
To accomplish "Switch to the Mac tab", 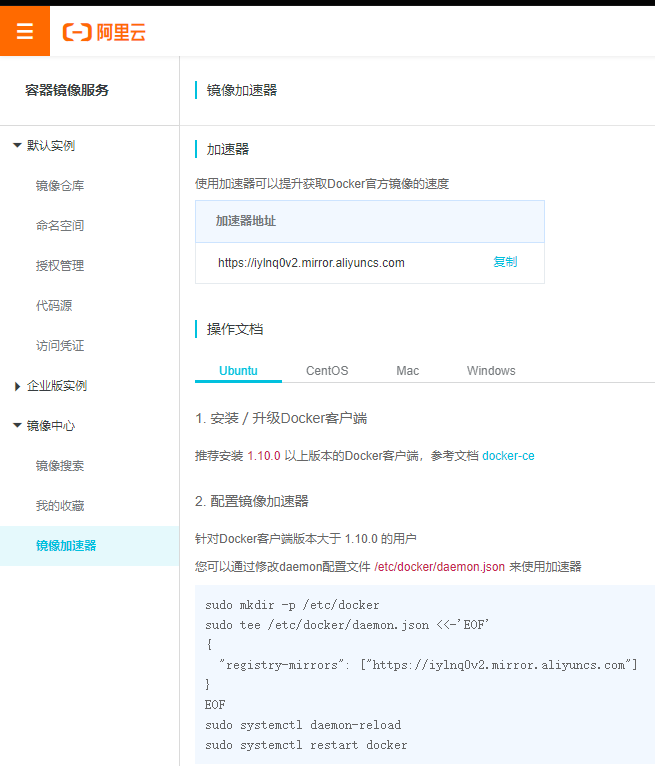I will pos(408,371).
